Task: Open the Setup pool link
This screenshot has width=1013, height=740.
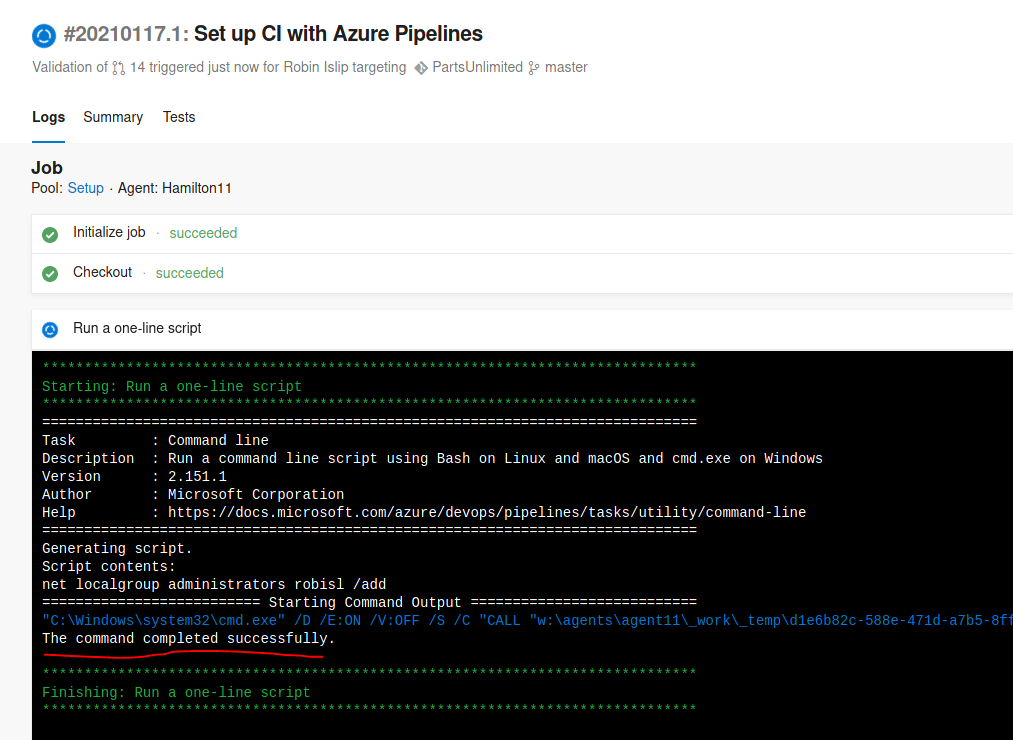Action: [x=85, y=188]
